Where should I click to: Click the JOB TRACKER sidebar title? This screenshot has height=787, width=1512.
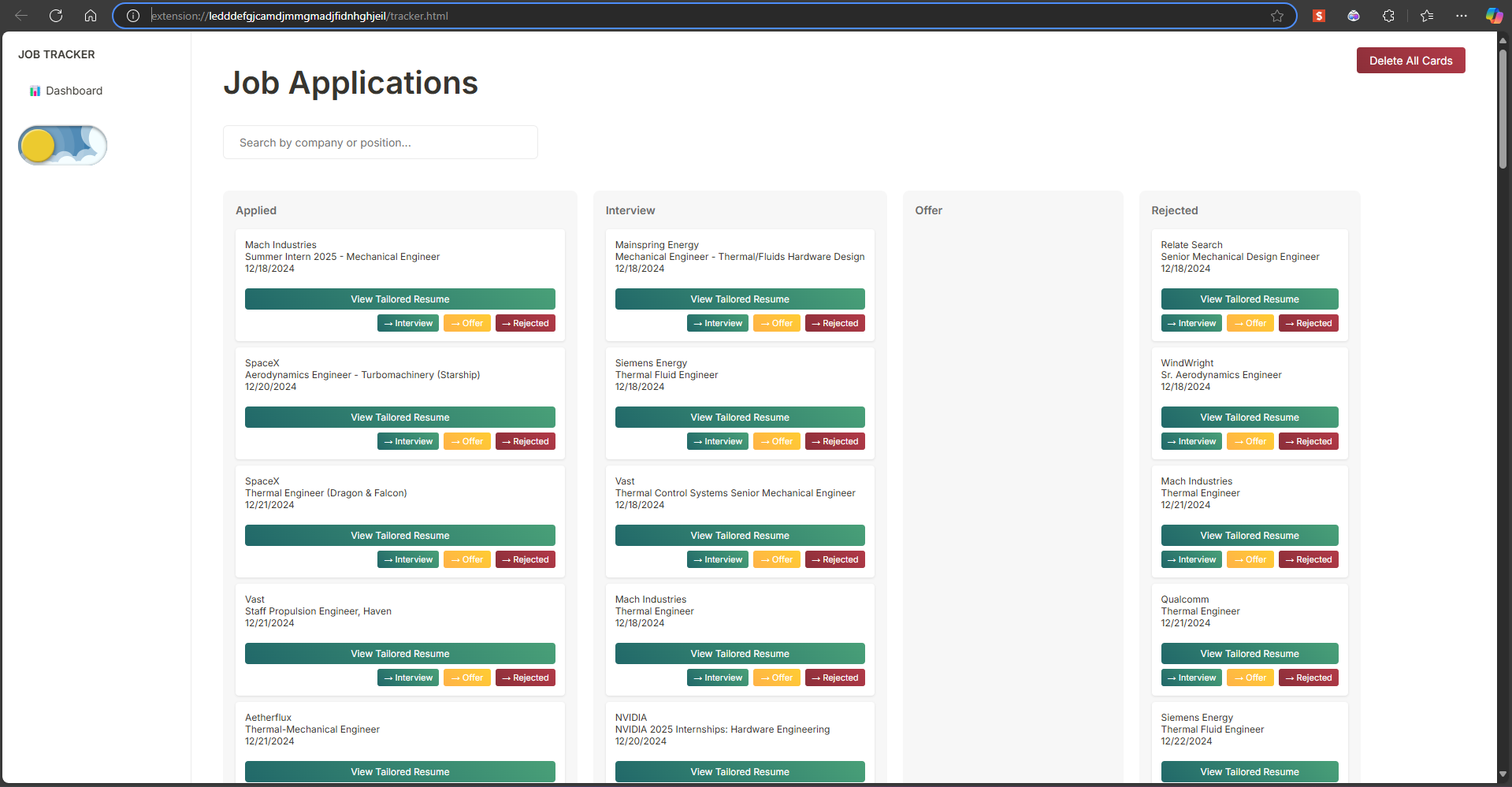[x=57, y=54]
